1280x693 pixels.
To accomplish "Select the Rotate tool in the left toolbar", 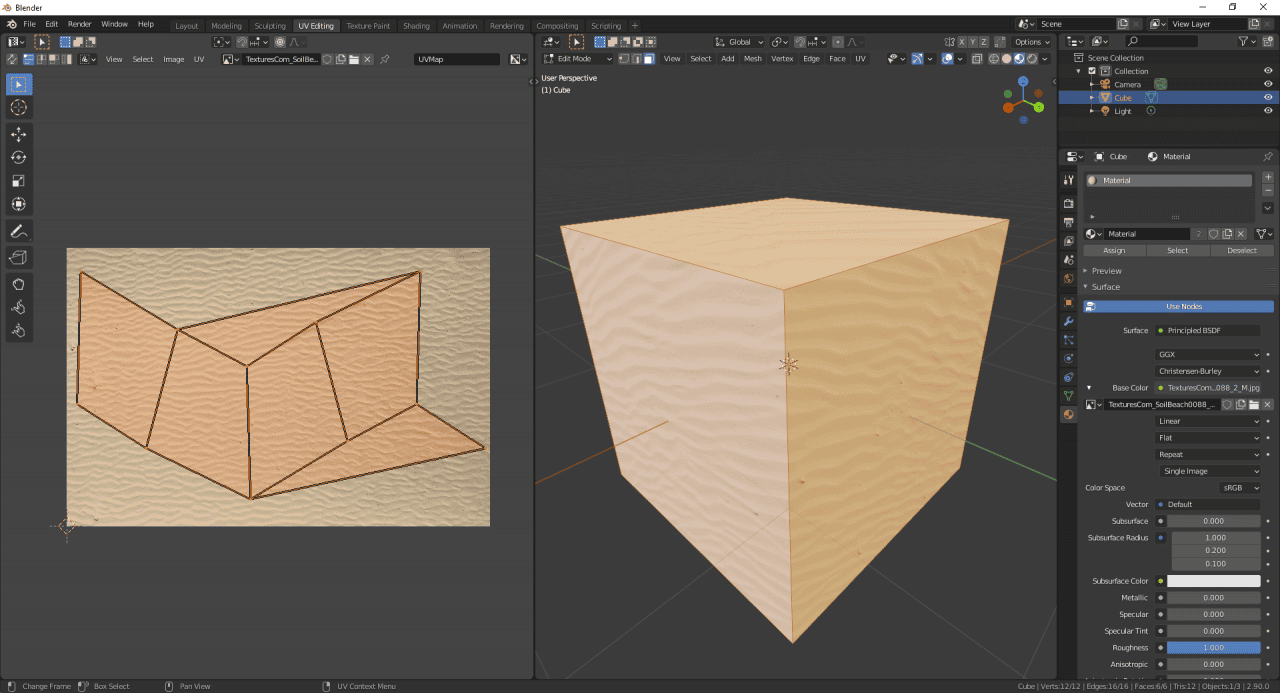I will point(18,157).
